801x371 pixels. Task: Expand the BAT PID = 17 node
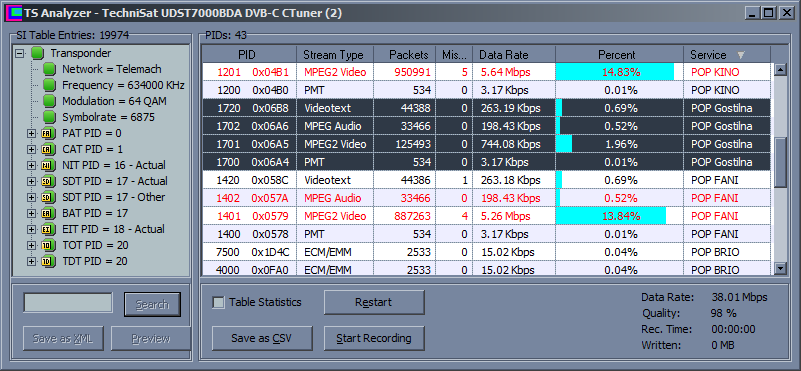click(x=32, y=213)
